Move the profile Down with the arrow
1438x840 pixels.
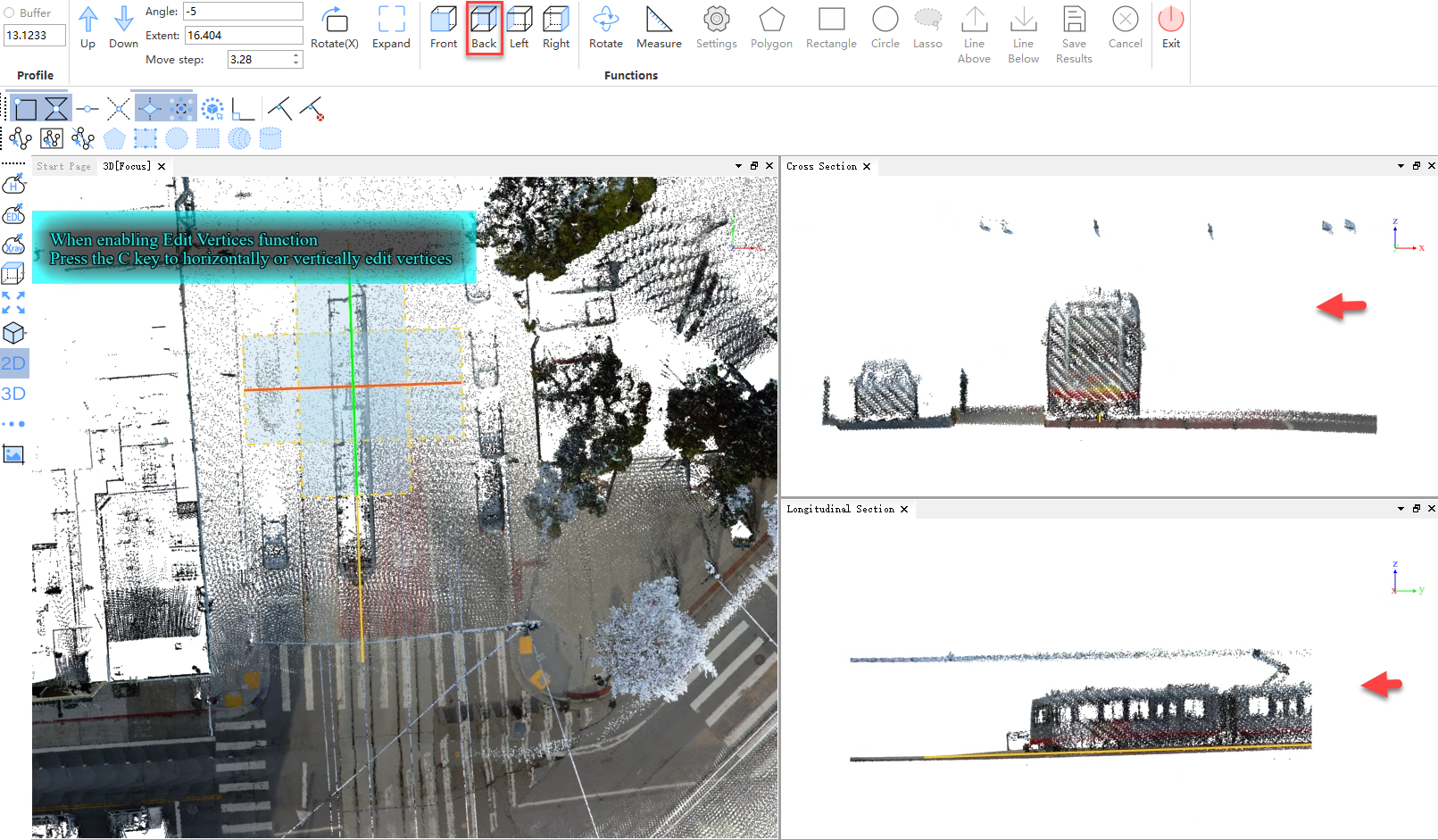click(x=123, y=28)
